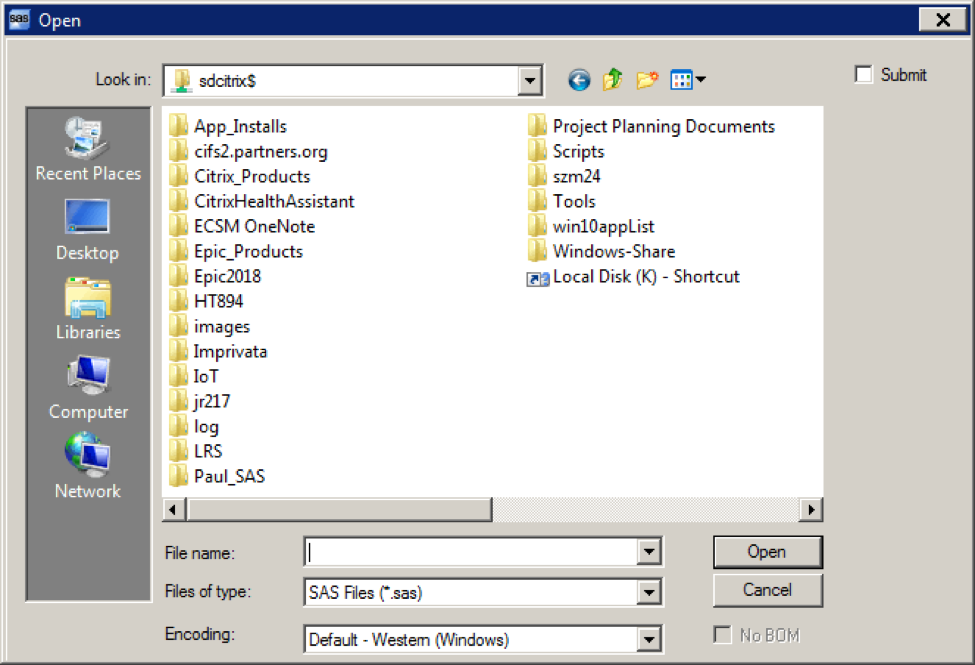Click the file list horizontal scrollbar thumb
The image size is (975, 665).
(340, 510)
